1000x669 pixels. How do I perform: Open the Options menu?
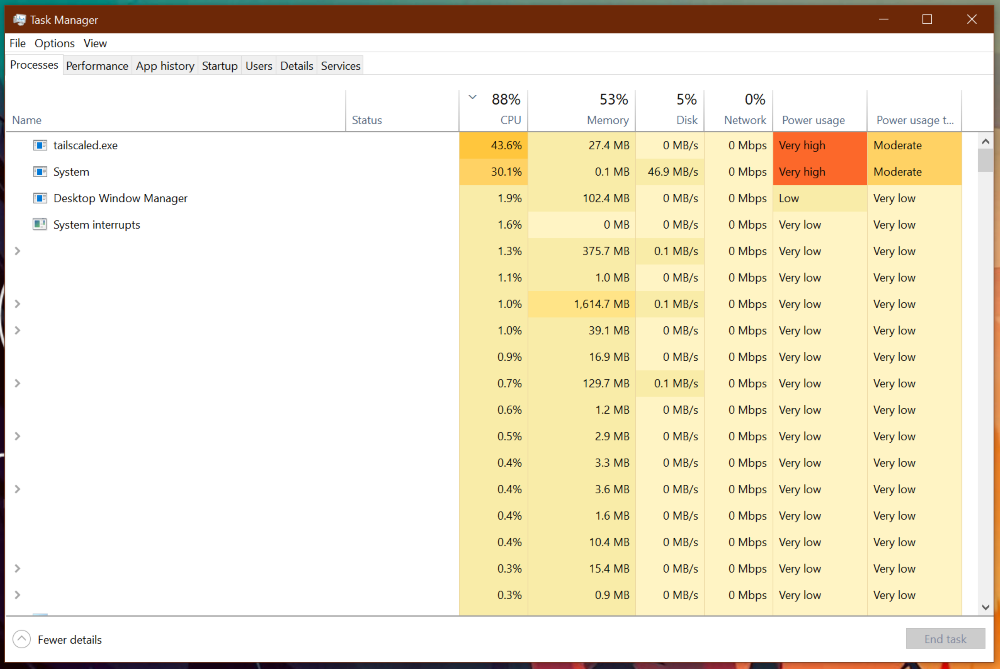pos(54,43)
